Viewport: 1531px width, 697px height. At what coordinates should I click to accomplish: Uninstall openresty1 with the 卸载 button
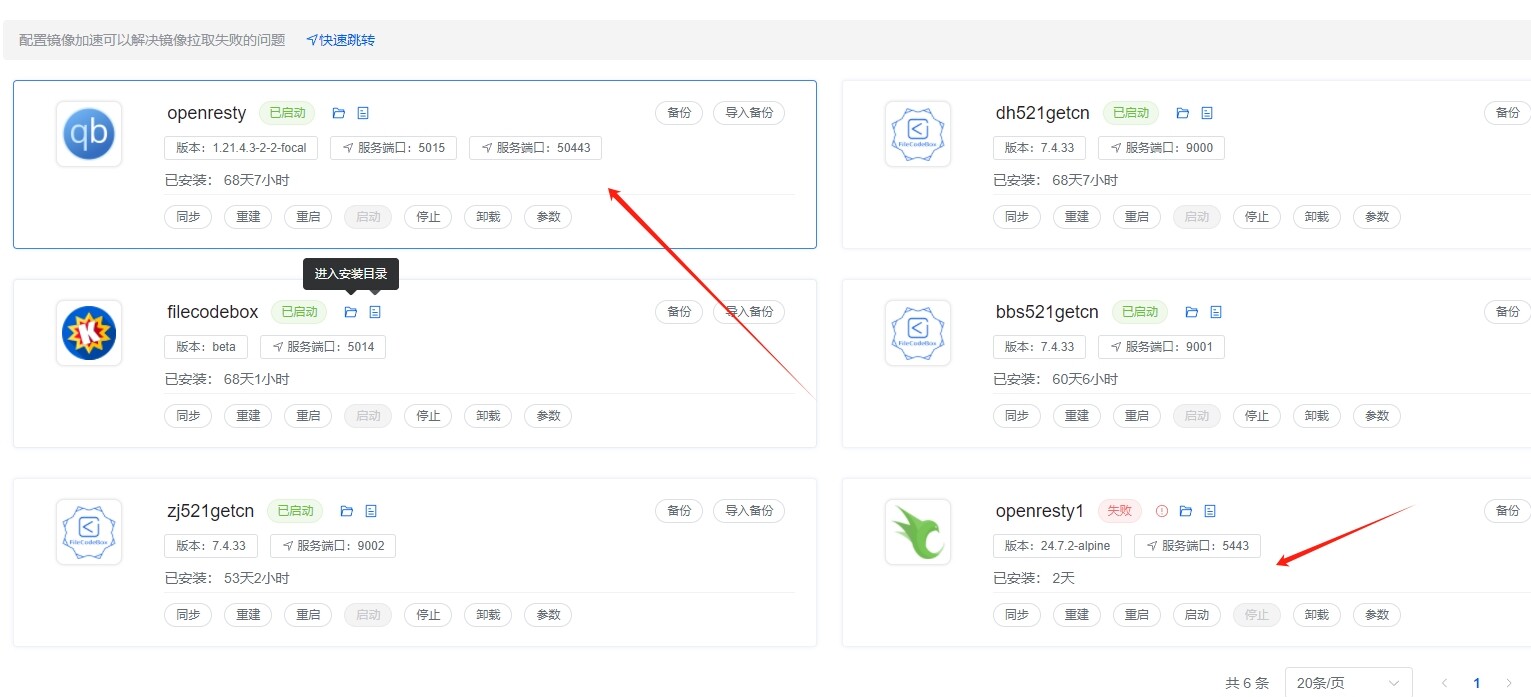pos(1317,615)
